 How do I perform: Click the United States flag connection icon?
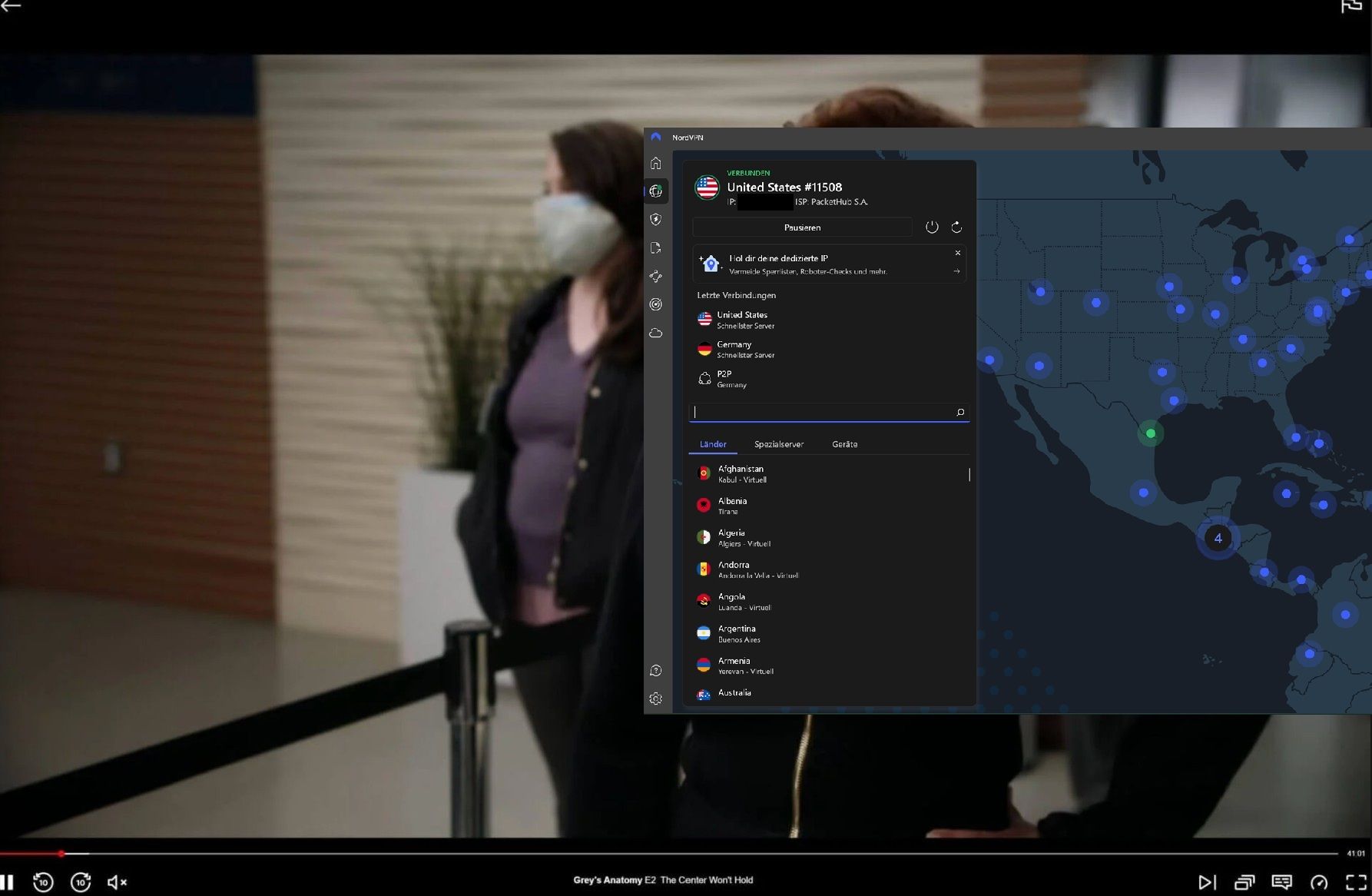(707, 187)
